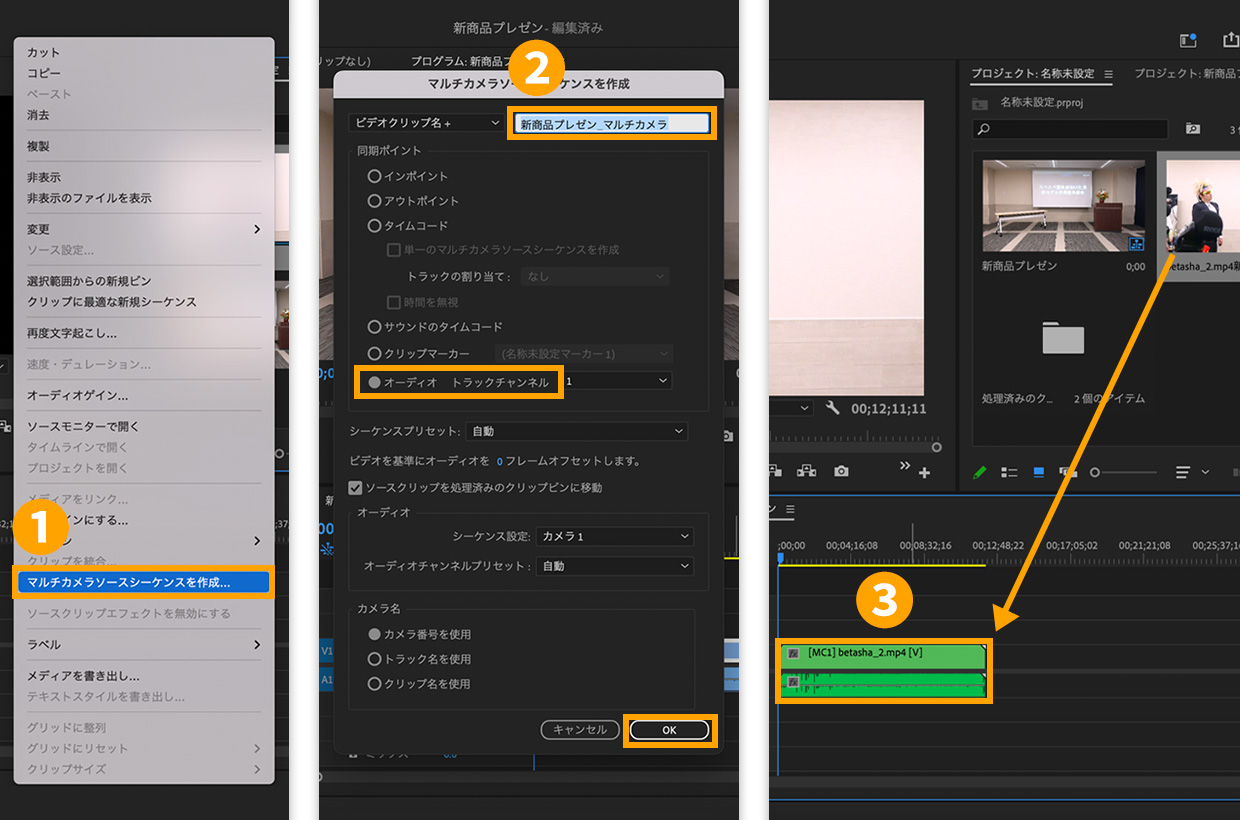Open the シーケンス設定 カメラ1 dropdown
Screen dimensions: 1240x820
614,537
